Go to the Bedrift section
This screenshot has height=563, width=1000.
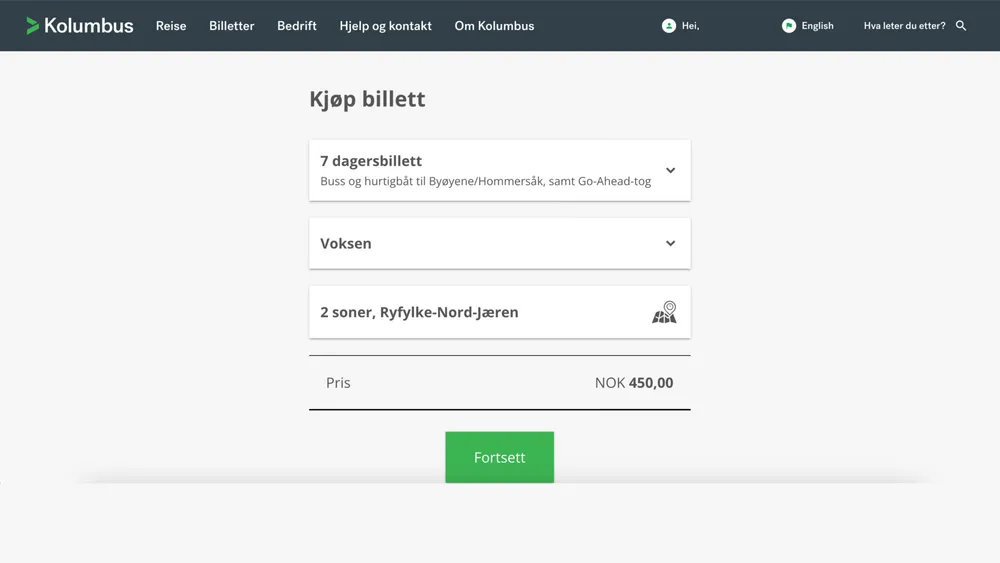tap(297, 26)
